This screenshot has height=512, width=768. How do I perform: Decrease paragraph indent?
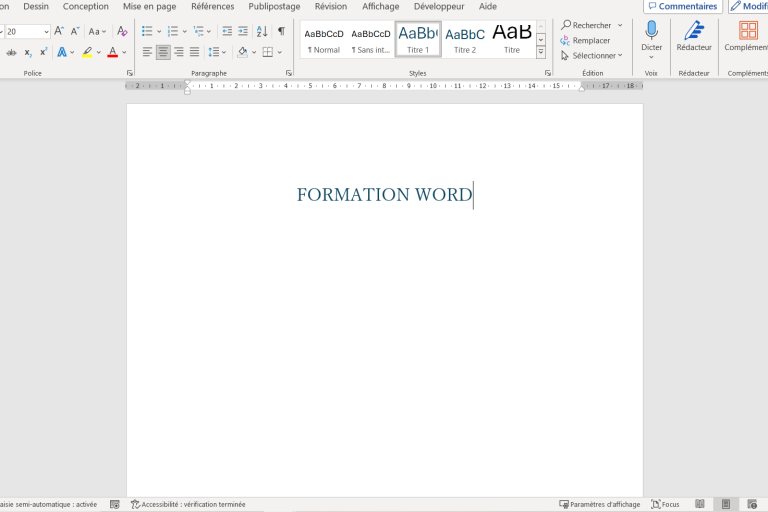[x=227, y=31]
